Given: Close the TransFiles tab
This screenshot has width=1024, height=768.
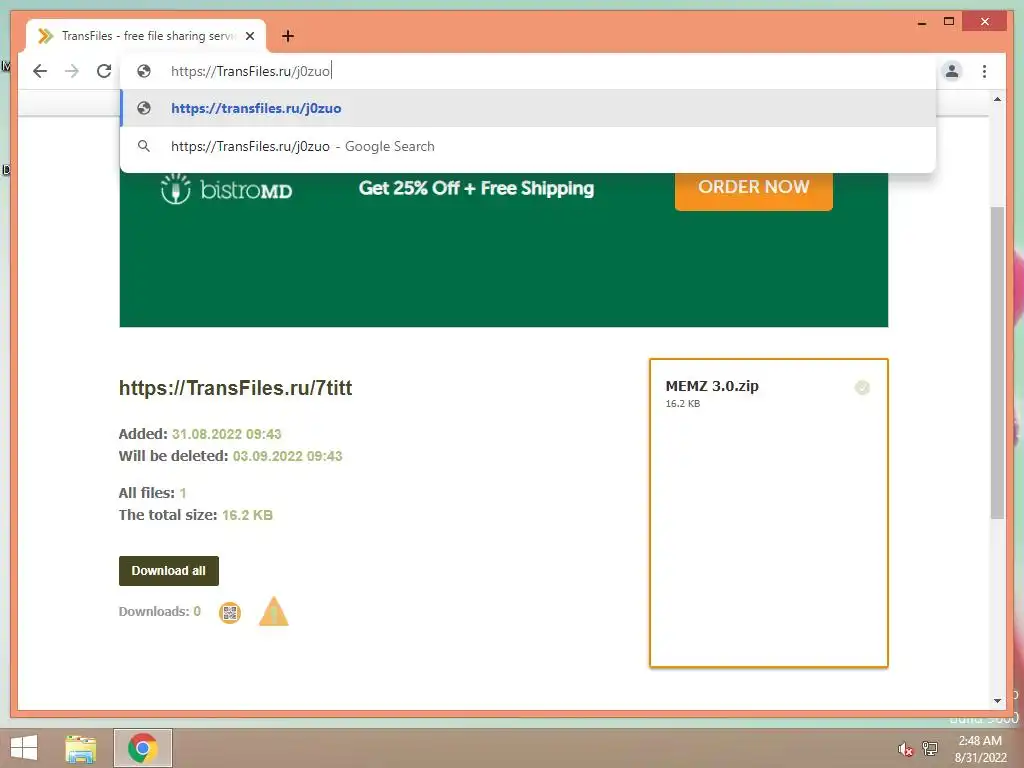Looking at the screenshot, I should (249, 36).
